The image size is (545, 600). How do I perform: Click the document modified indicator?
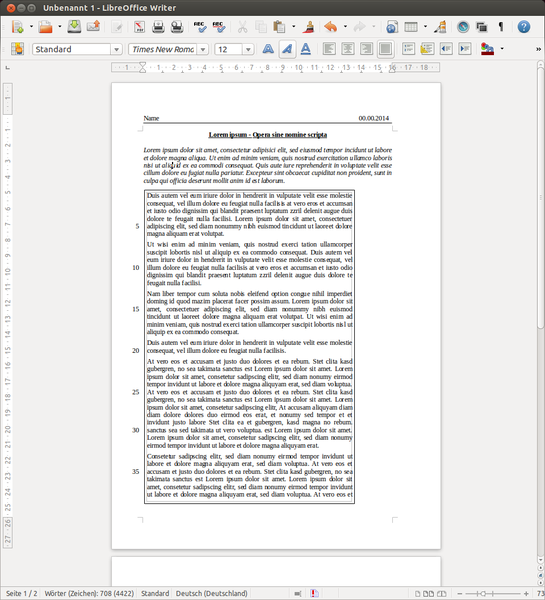coord(315,593)
